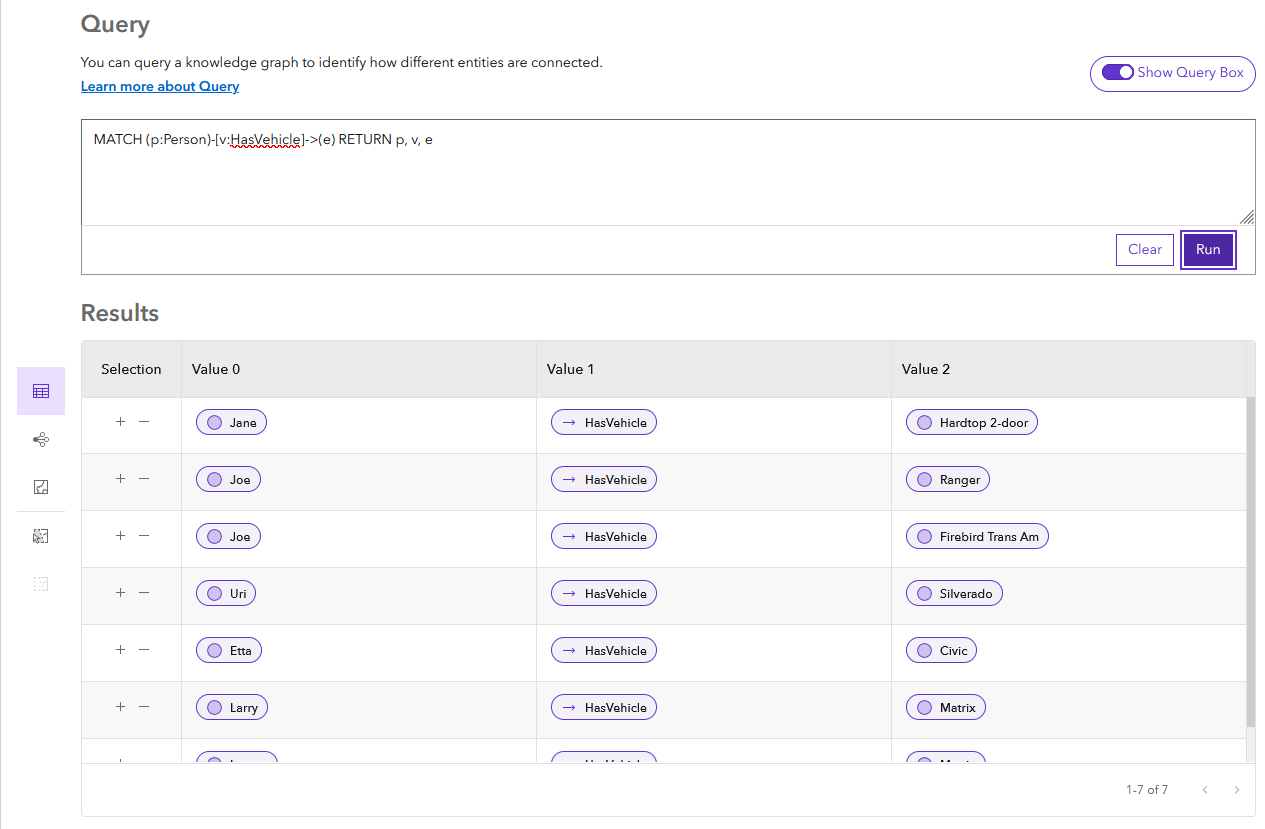Click minus icon in Etta row

click(144, 650)
